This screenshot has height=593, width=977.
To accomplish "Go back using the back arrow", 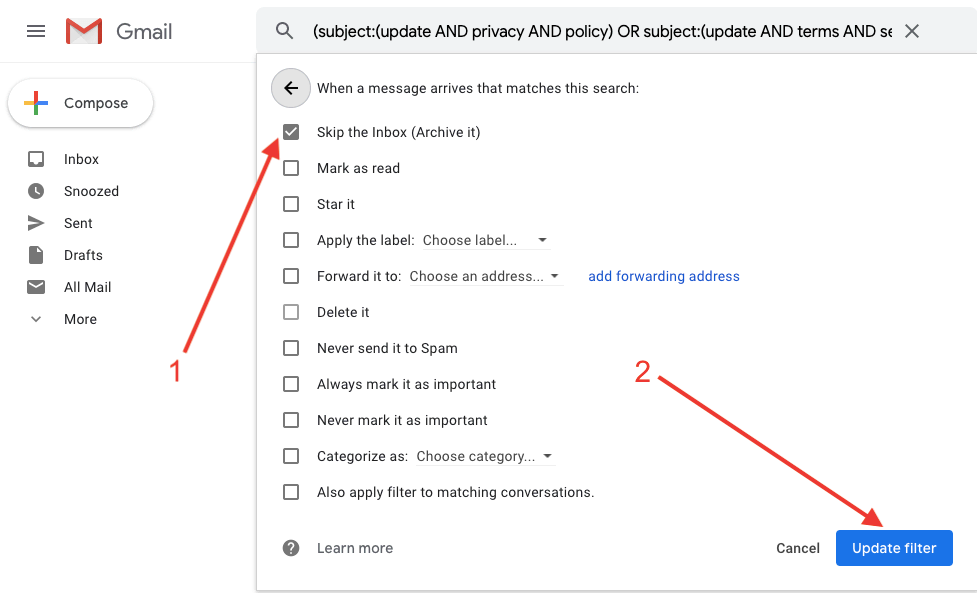I will (x=291, y=88).
